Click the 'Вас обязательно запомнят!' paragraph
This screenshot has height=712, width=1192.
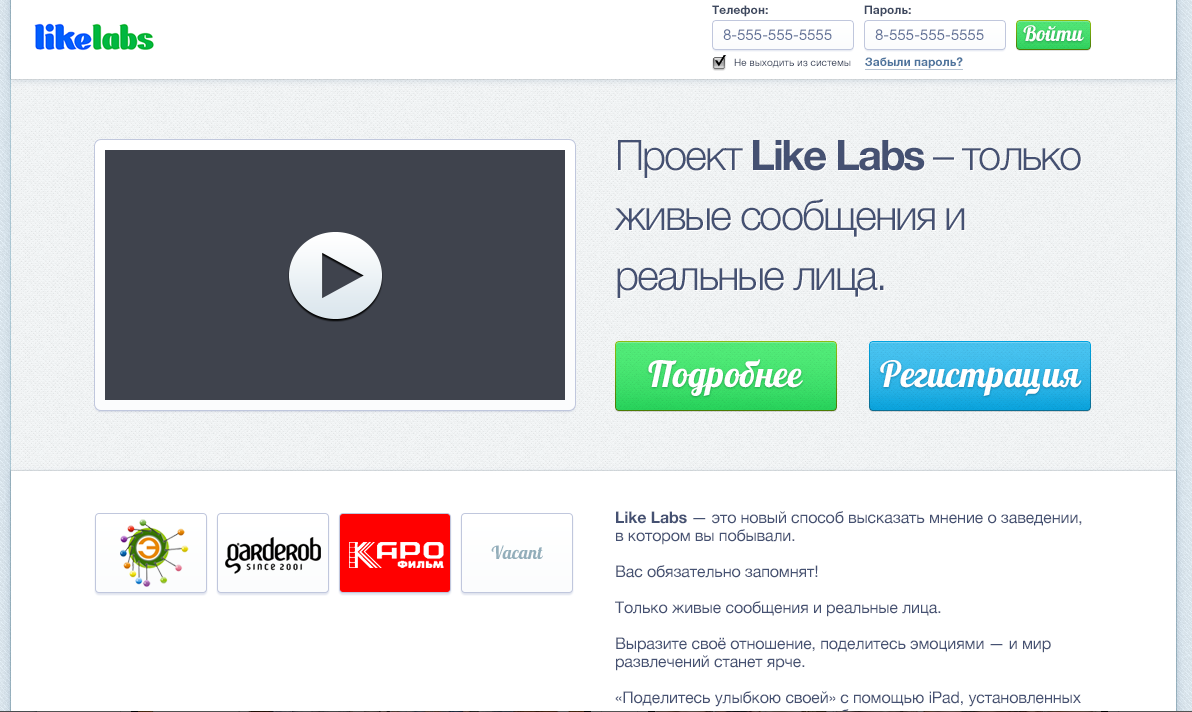(717, 571)
